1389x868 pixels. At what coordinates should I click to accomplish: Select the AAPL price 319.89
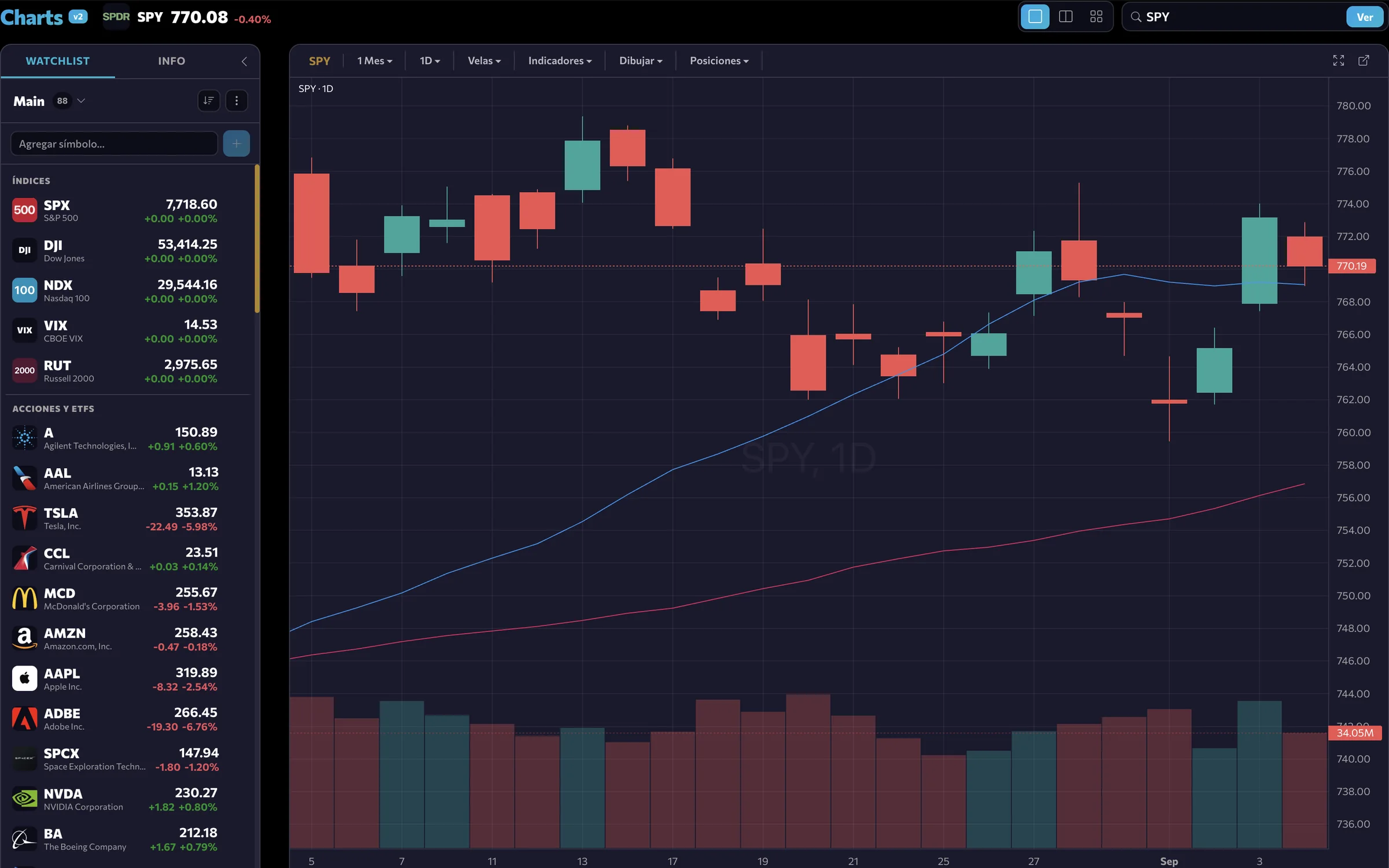[x=196, y=673]
